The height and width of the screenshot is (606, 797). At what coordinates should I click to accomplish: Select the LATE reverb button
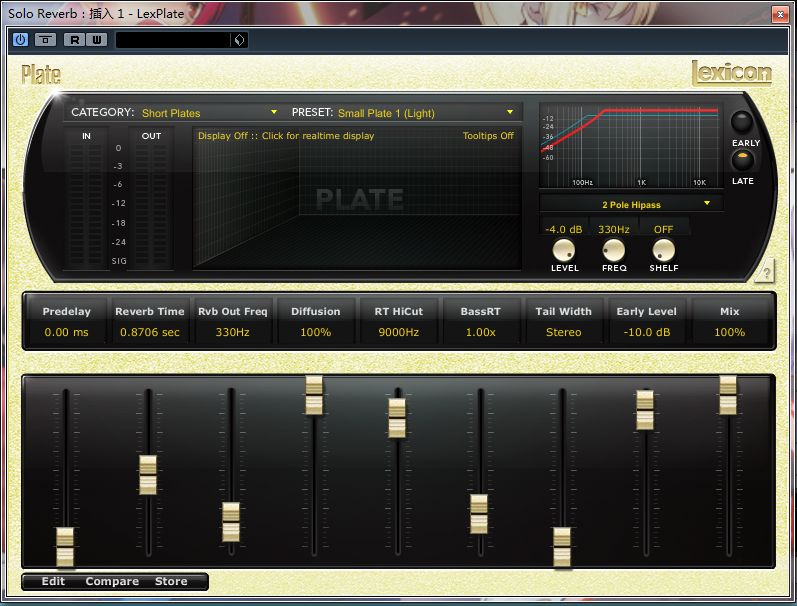(x=743, y=160)
